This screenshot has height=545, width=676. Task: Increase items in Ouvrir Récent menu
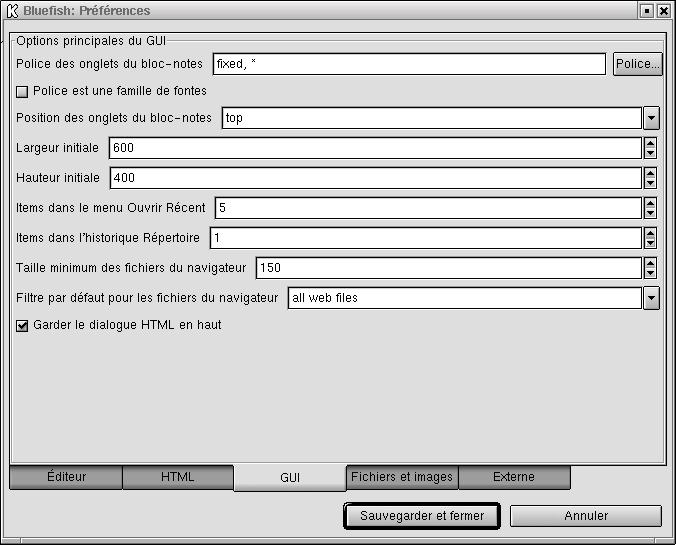click(x=650, y=203)
